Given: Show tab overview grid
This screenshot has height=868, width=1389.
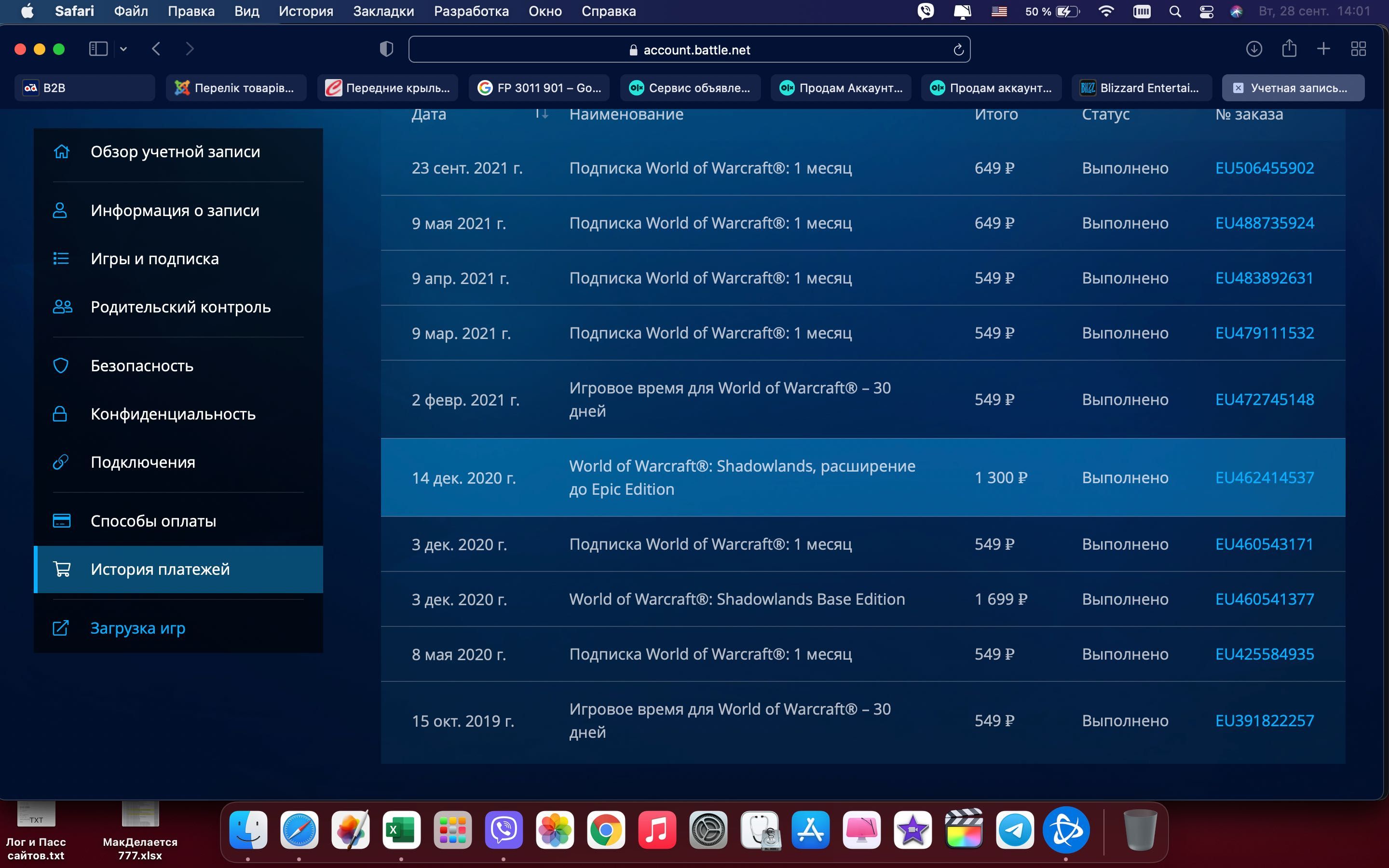Looking at the screenshot, I should coord(1359,49).
